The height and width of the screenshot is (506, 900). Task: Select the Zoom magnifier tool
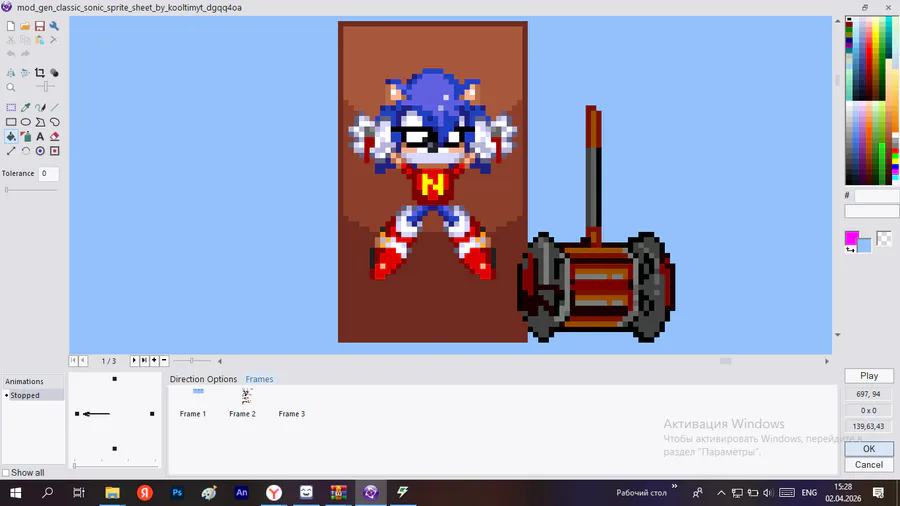tap(11, 87)
